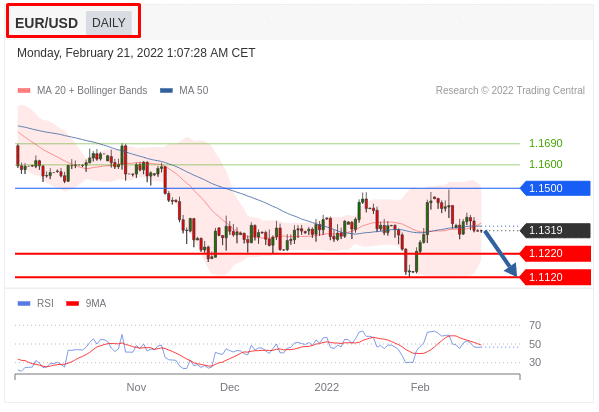Click the blue downward forecast arrow

point(500,253)
